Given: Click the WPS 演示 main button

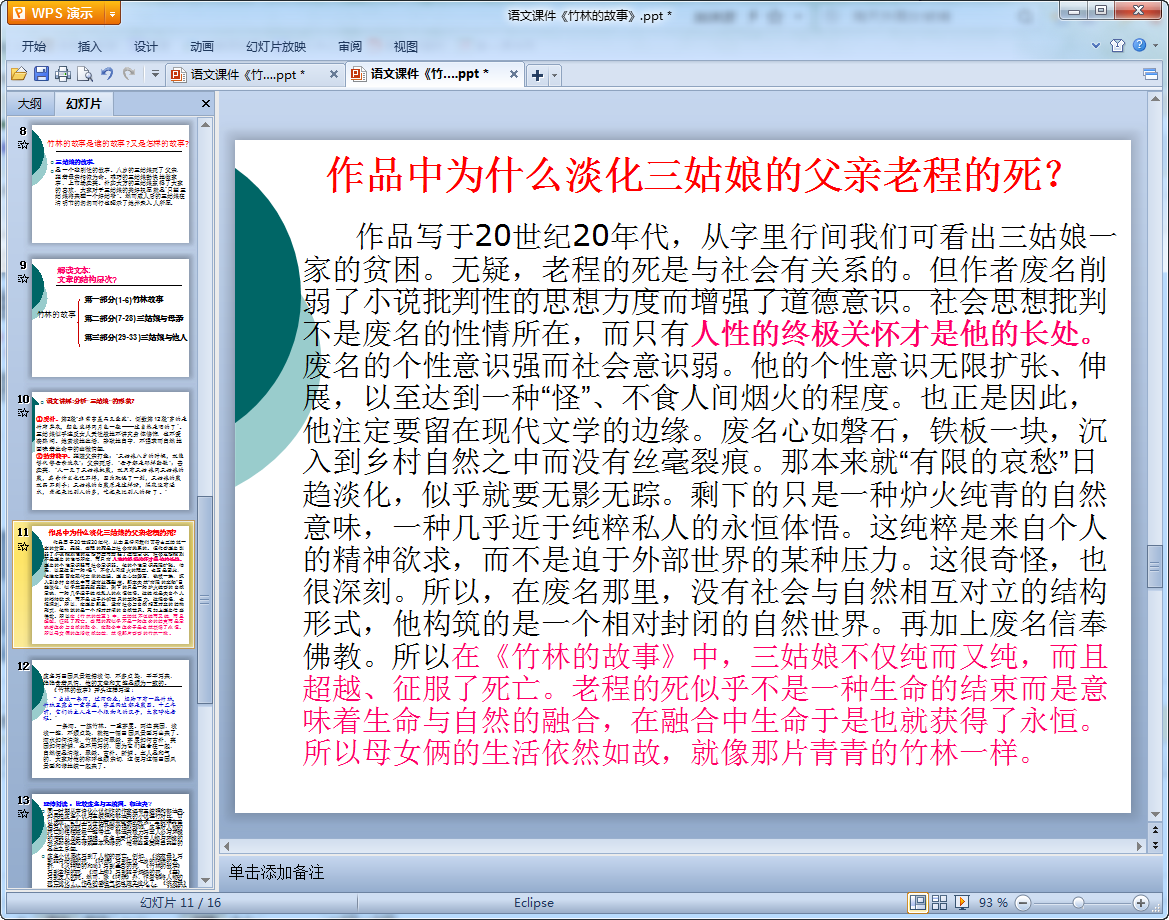Looking at the screenshot, I should click(56, 13).
